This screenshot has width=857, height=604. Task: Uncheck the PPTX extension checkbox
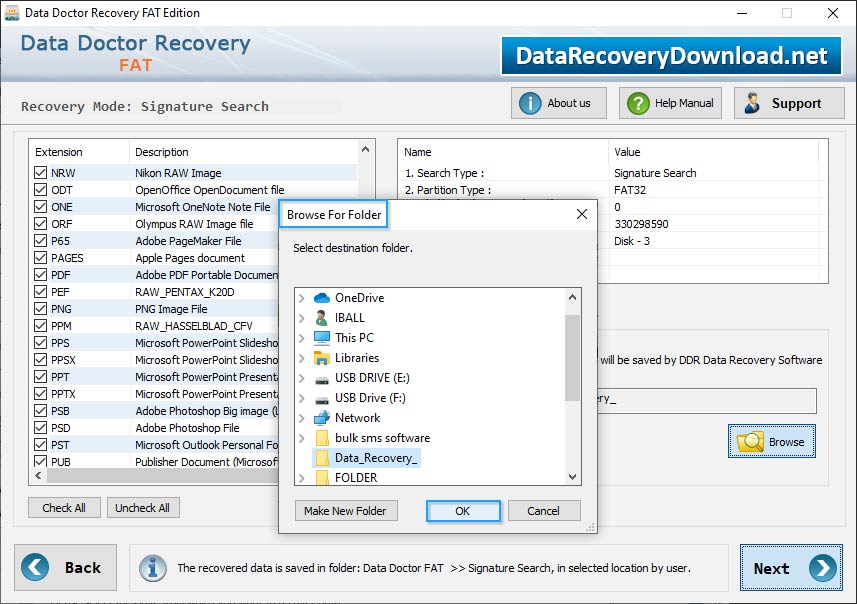click(40, 394)
